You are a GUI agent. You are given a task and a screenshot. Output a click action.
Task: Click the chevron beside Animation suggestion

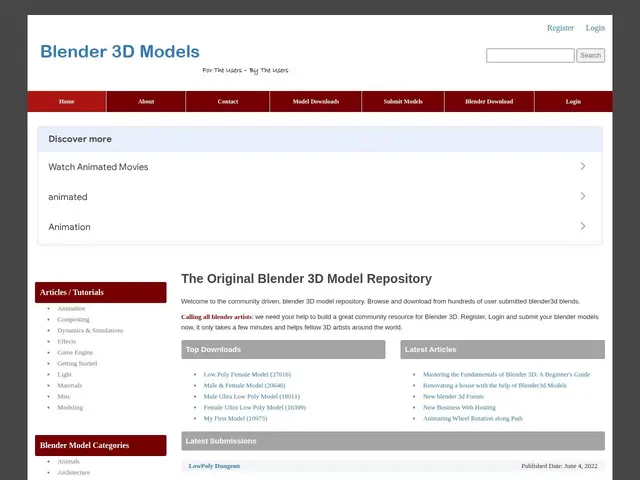pos(582,226)
